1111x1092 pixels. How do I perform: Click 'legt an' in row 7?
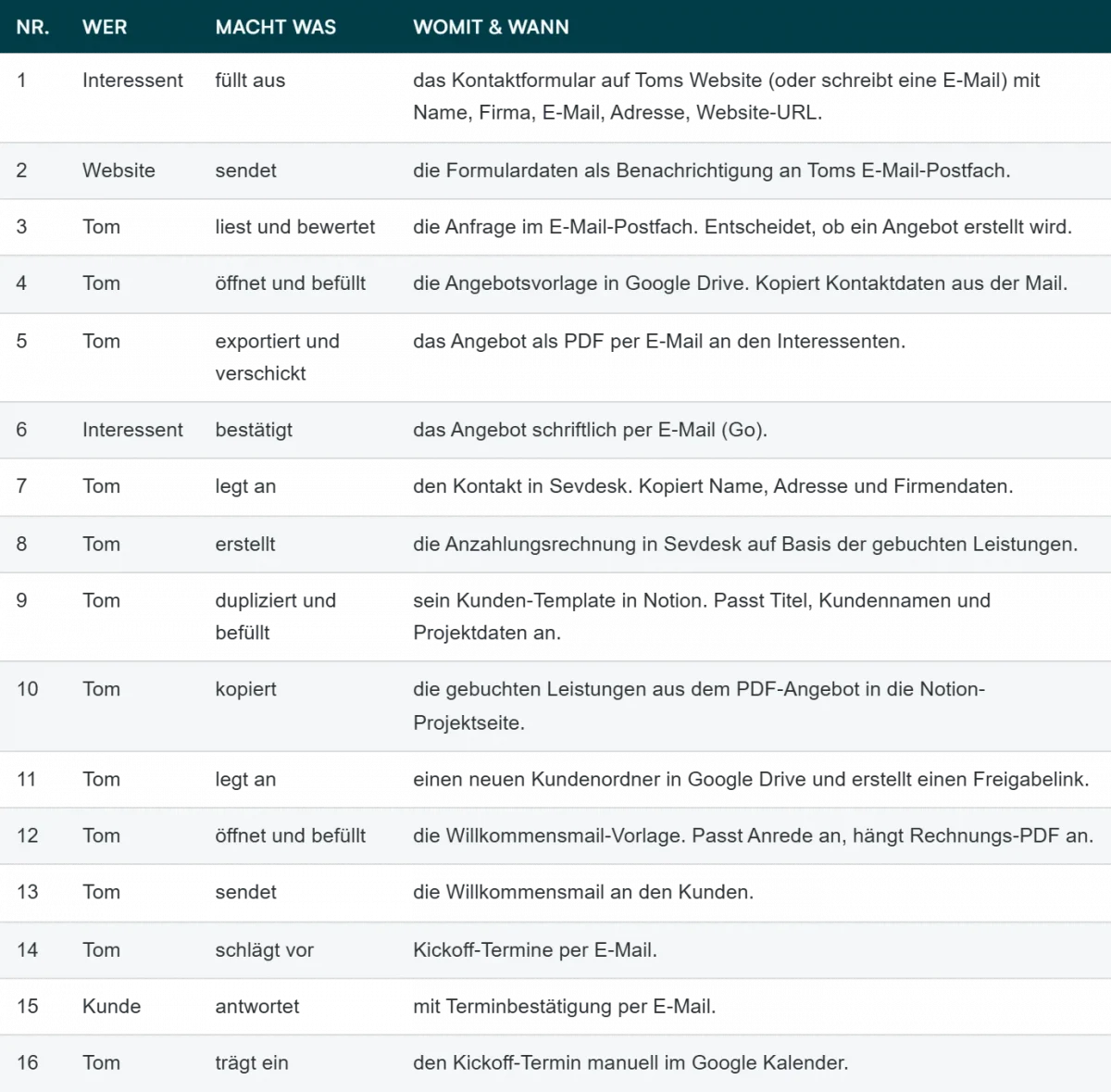[x=245, y=486]
